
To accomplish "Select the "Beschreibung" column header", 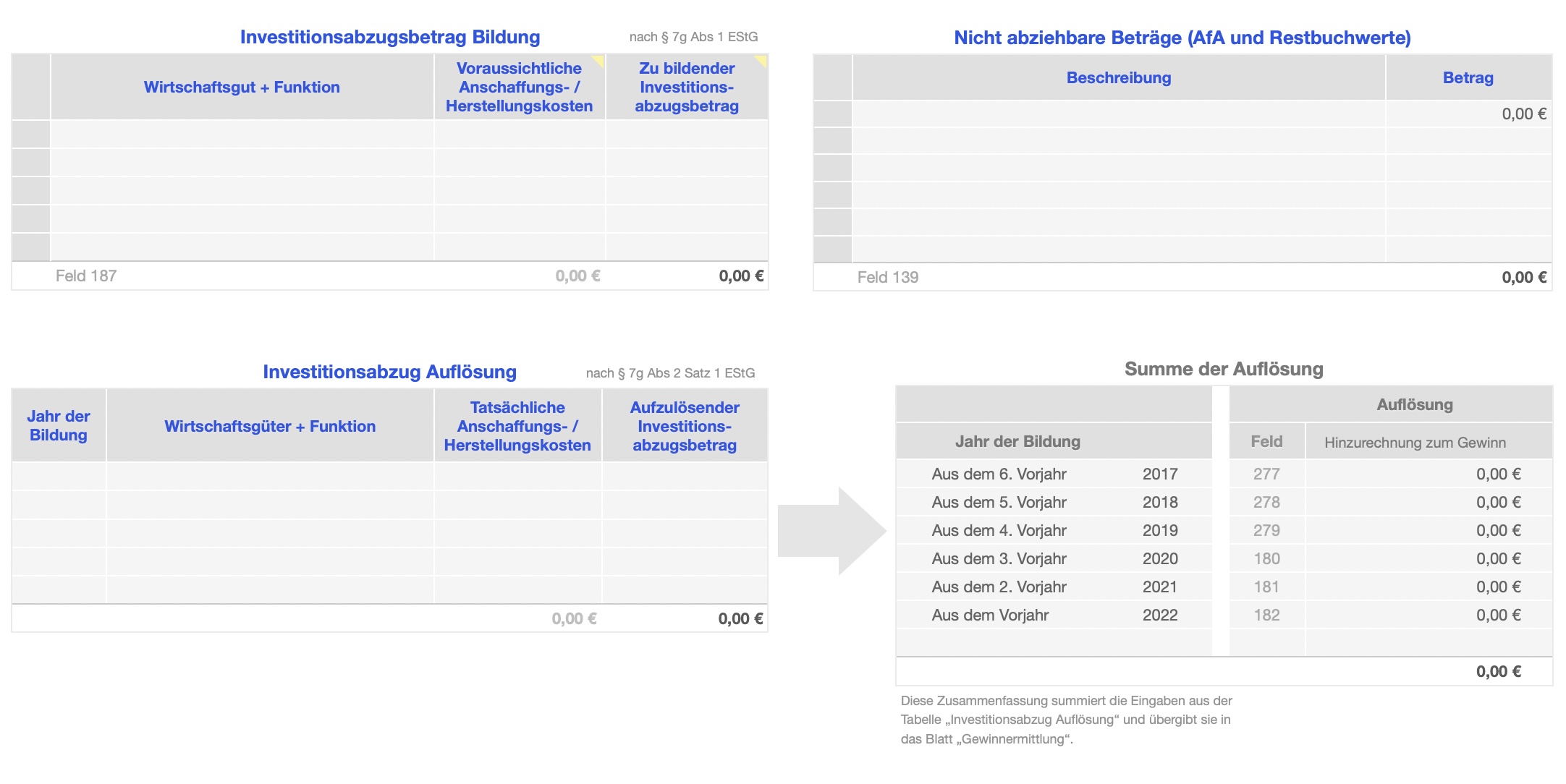I will (x=1118, y=78).
